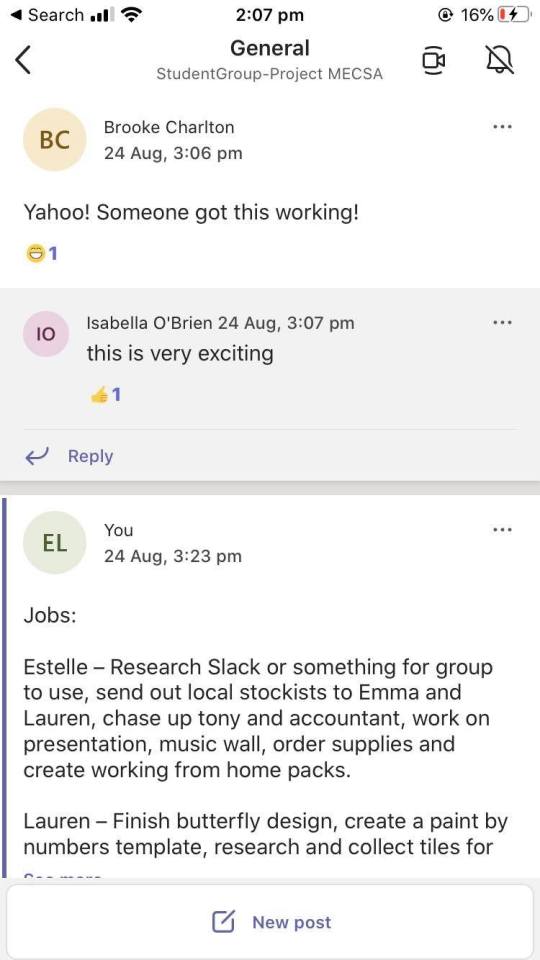The height and width of the screenshot is (960, 540).
Task: Tap the thumbs up reaction on the reply
Action: (x=105, y=396)
